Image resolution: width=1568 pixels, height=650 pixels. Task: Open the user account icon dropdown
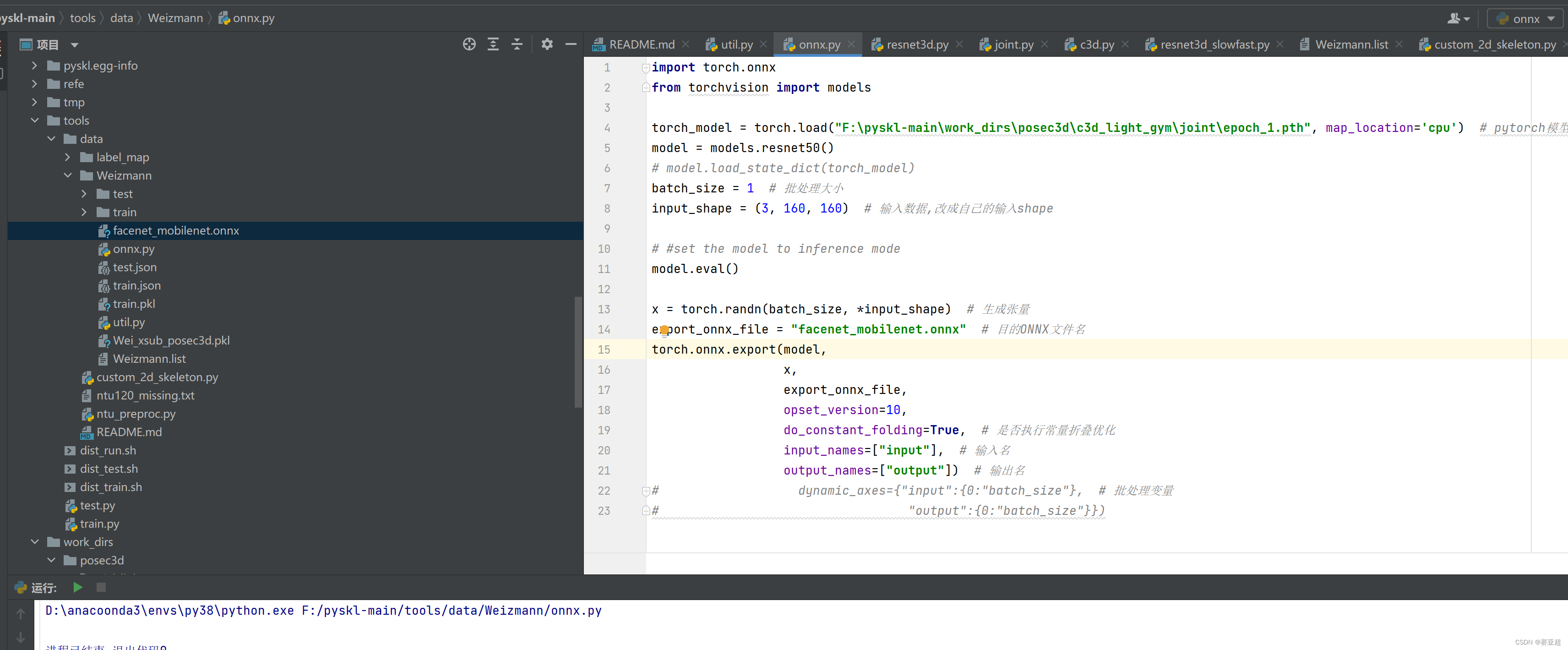1458,19
